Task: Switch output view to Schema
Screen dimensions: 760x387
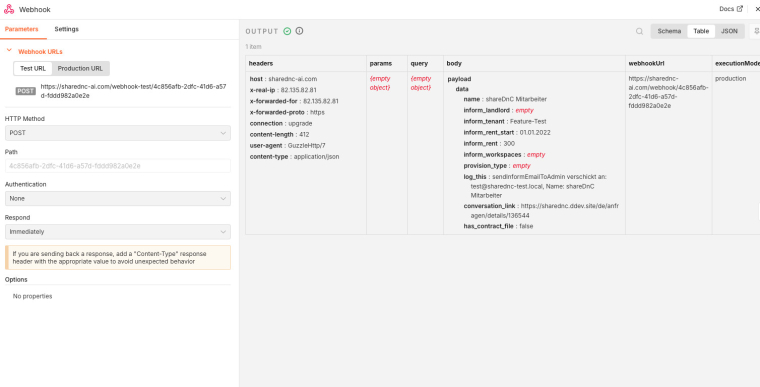Action: tap(669, 31)
